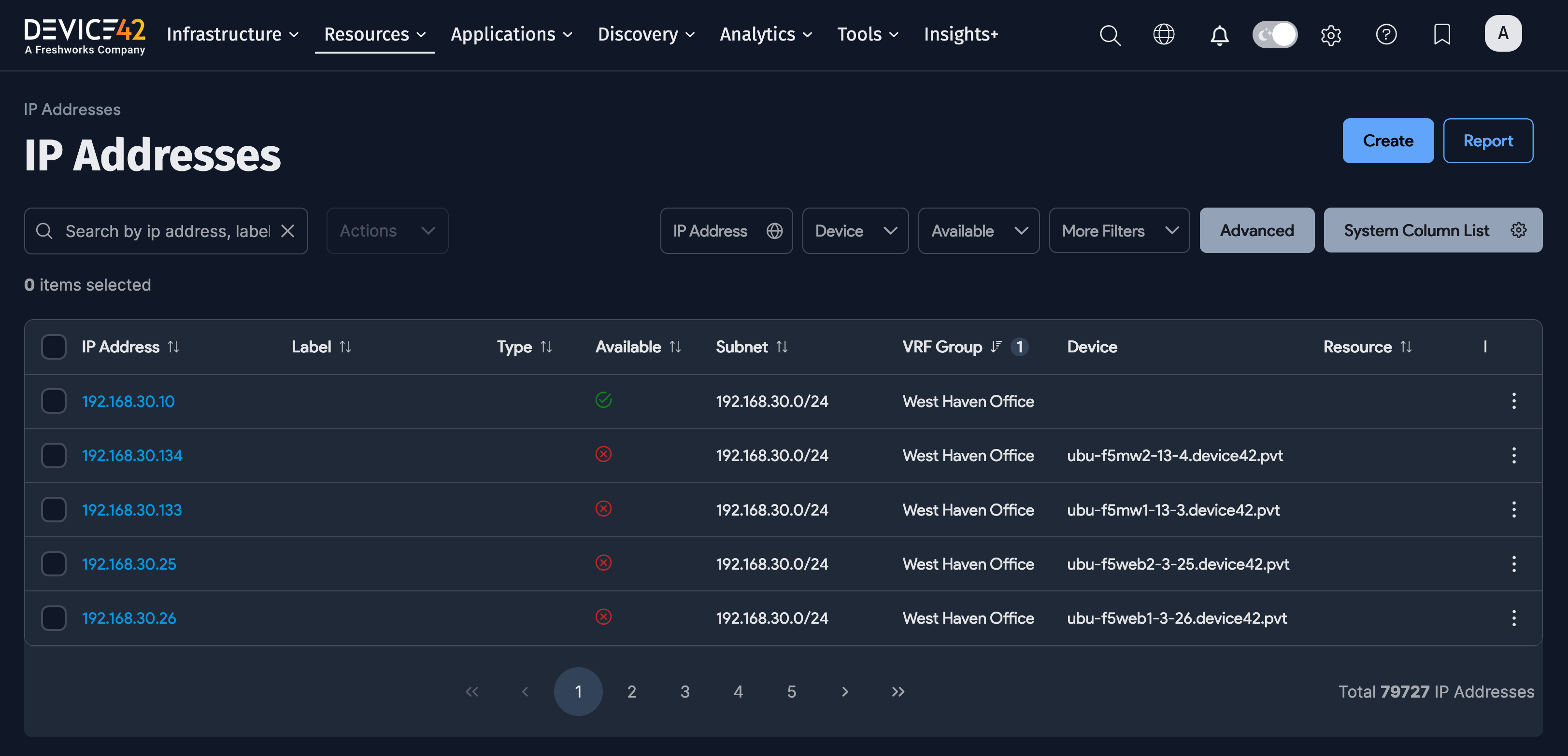Go to page 5

pos(791,691)
